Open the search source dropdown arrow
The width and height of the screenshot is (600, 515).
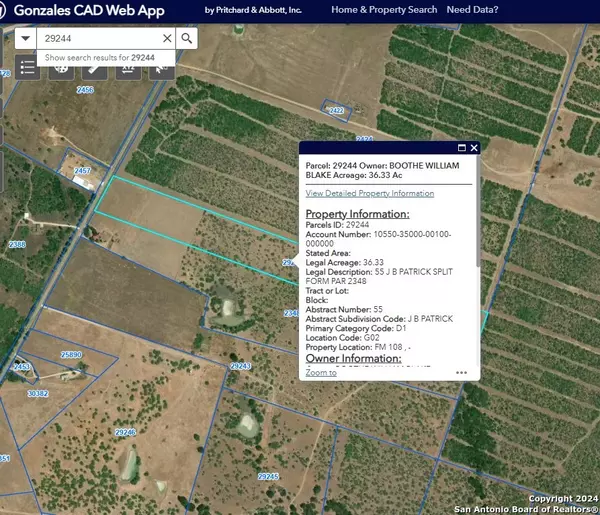click(26, 38)
